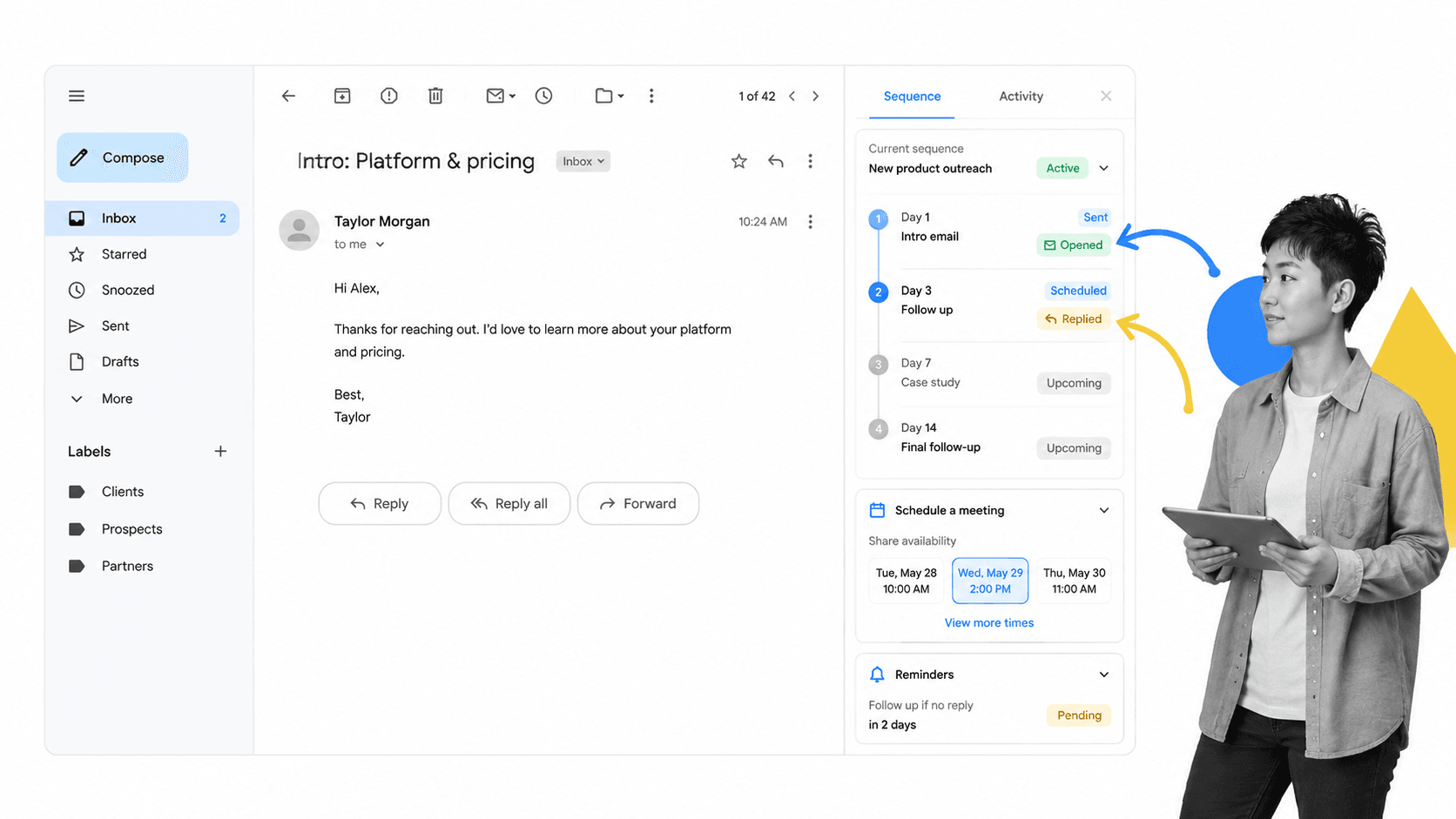This screenshot has height=819, width=1456.
Task: Click View more times link
Action: [989, 623]
